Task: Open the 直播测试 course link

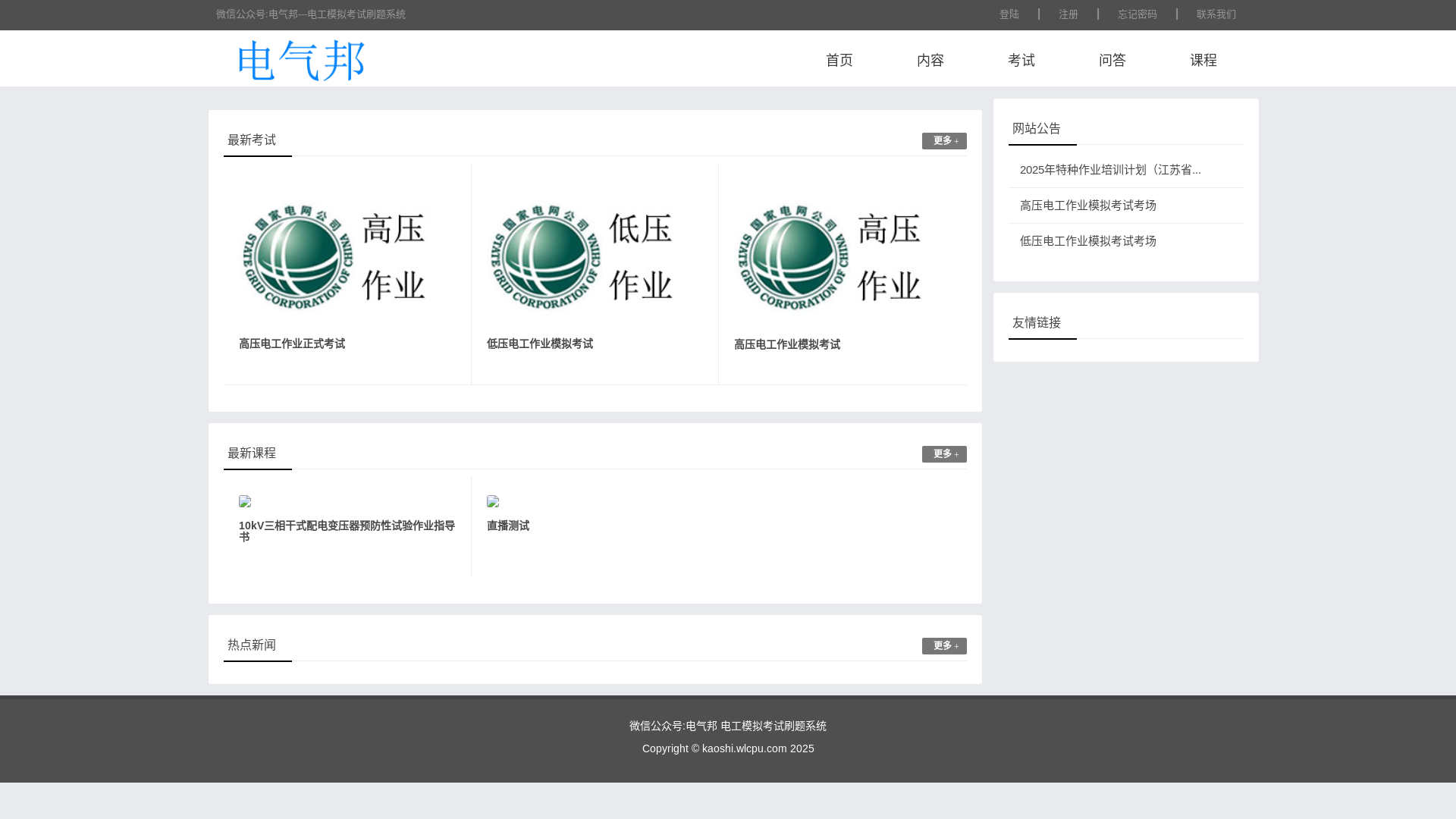Action: pos(508,526)
